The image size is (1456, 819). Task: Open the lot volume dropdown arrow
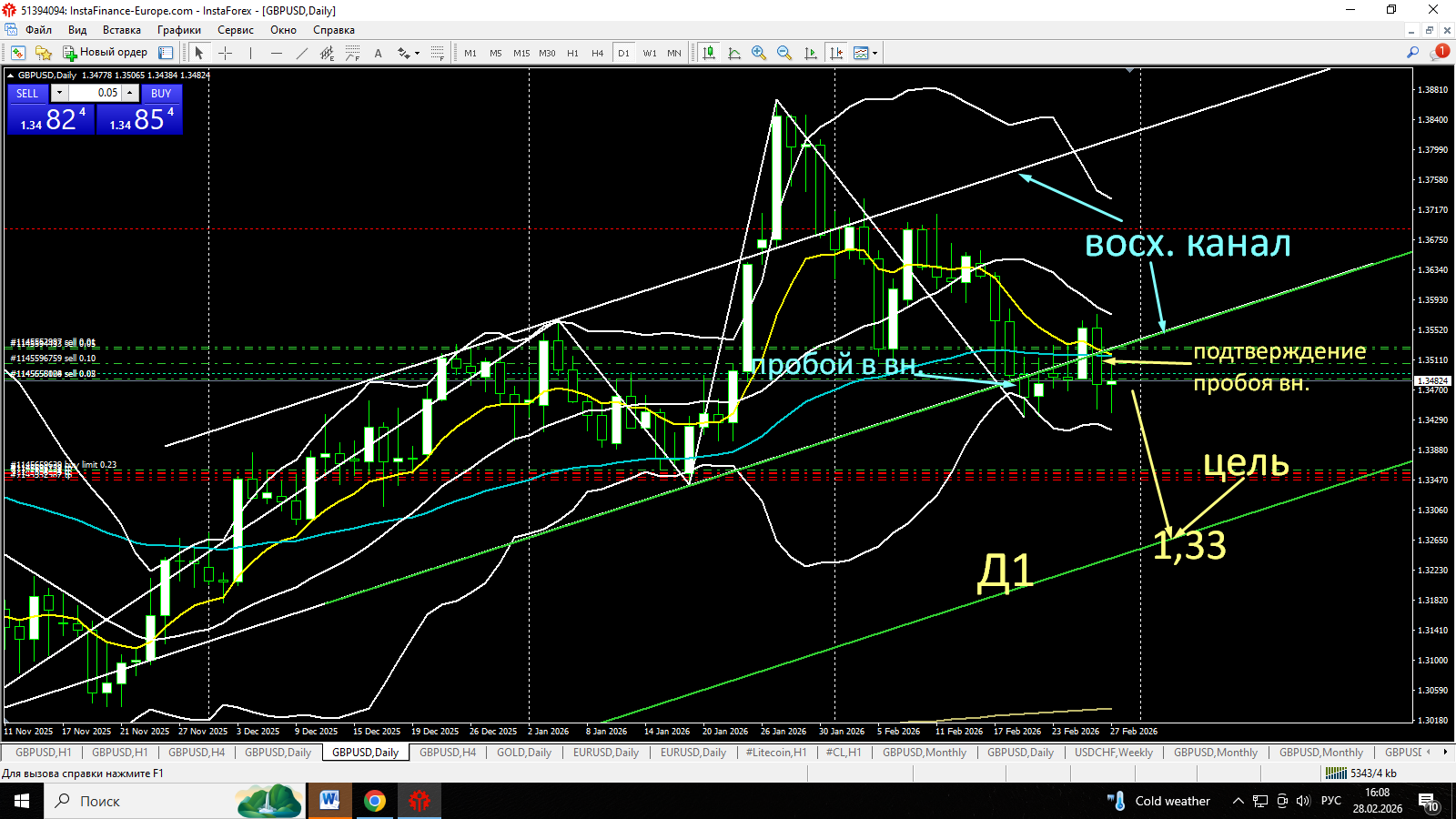[x=59, y=93]
